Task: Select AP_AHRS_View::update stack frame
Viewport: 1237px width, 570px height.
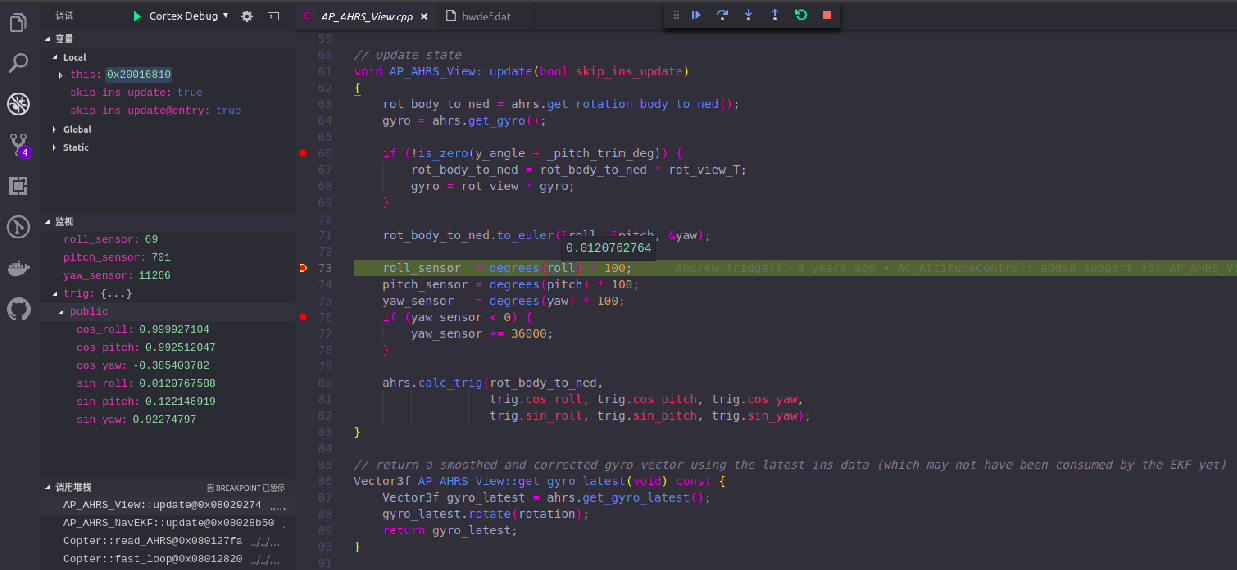Action: [166, 505]
